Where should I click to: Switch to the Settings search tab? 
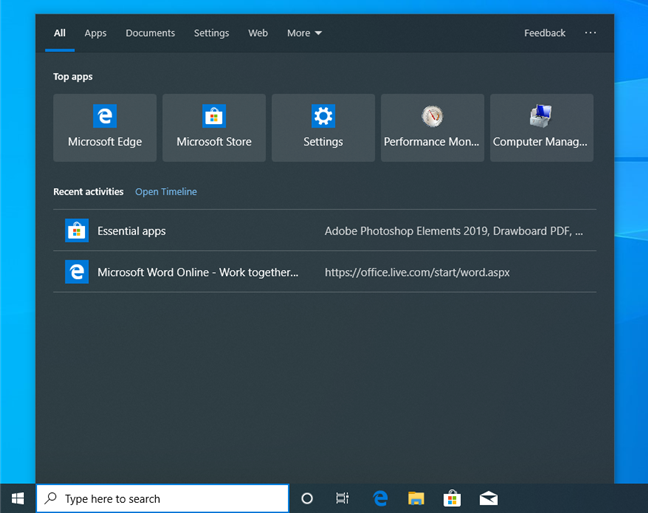(x=211, y=33)
